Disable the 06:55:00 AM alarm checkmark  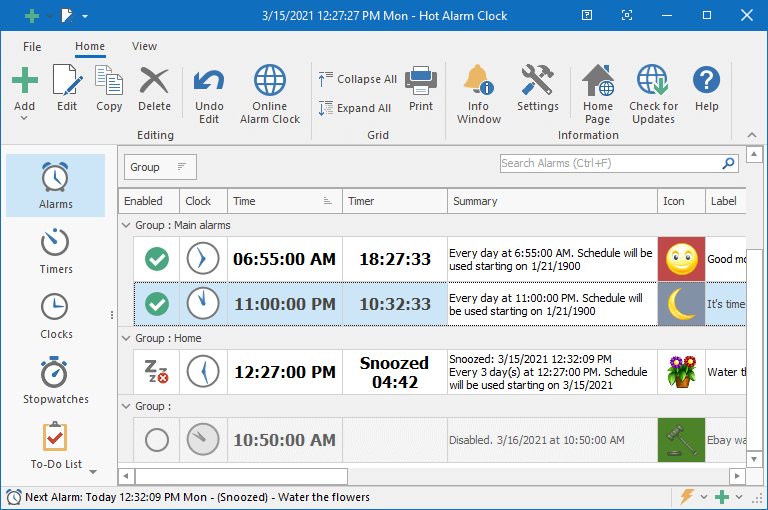157,259
